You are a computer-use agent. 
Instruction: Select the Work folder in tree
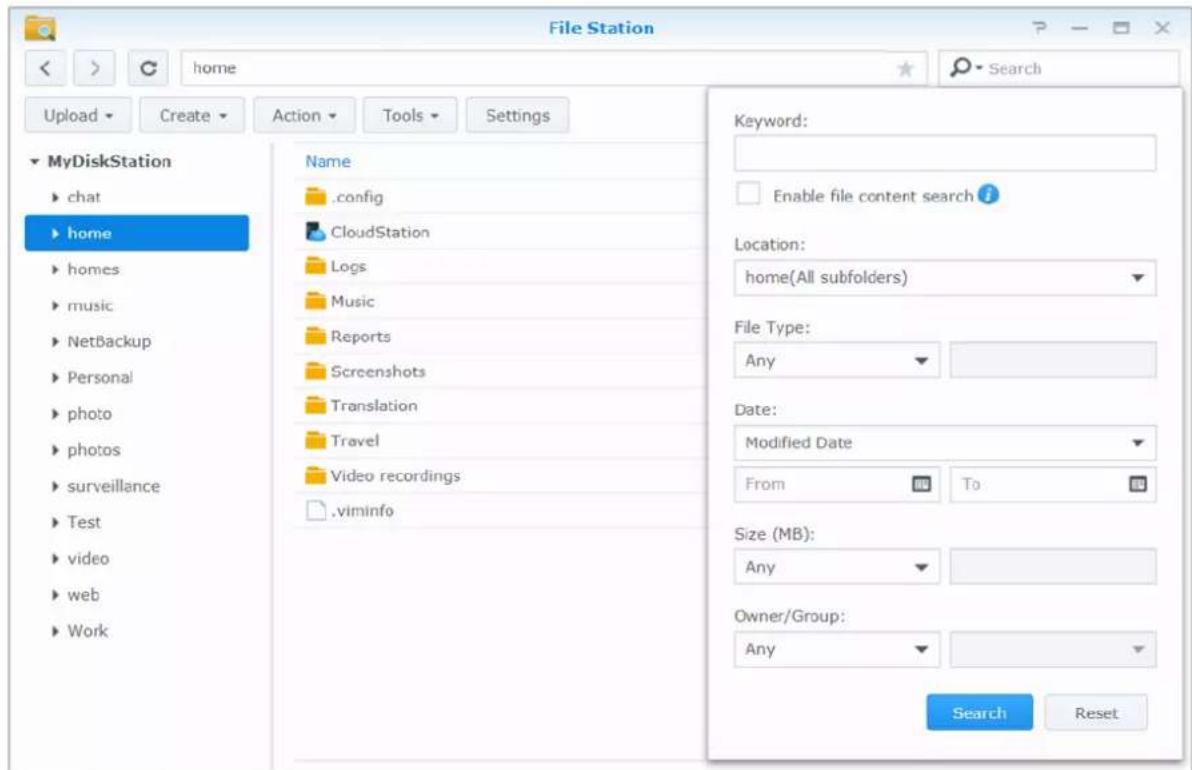pos(87,631)
